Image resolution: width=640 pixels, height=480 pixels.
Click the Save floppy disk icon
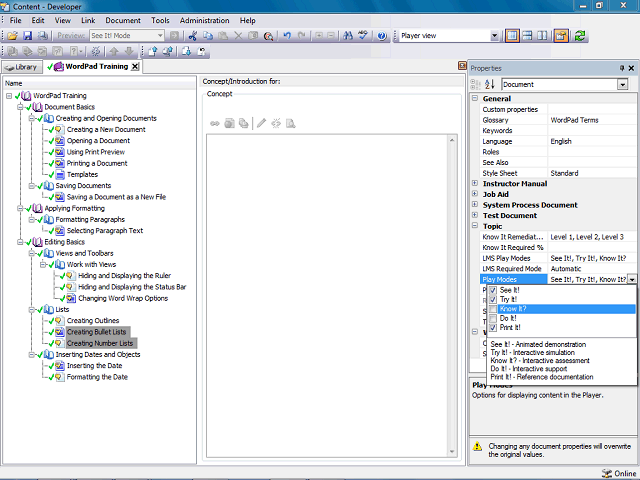pos(27,36)
